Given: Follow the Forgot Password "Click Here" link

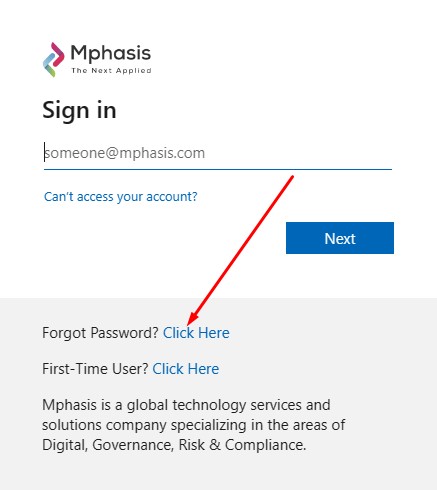Looking at the screenshot, I should 196,333.
